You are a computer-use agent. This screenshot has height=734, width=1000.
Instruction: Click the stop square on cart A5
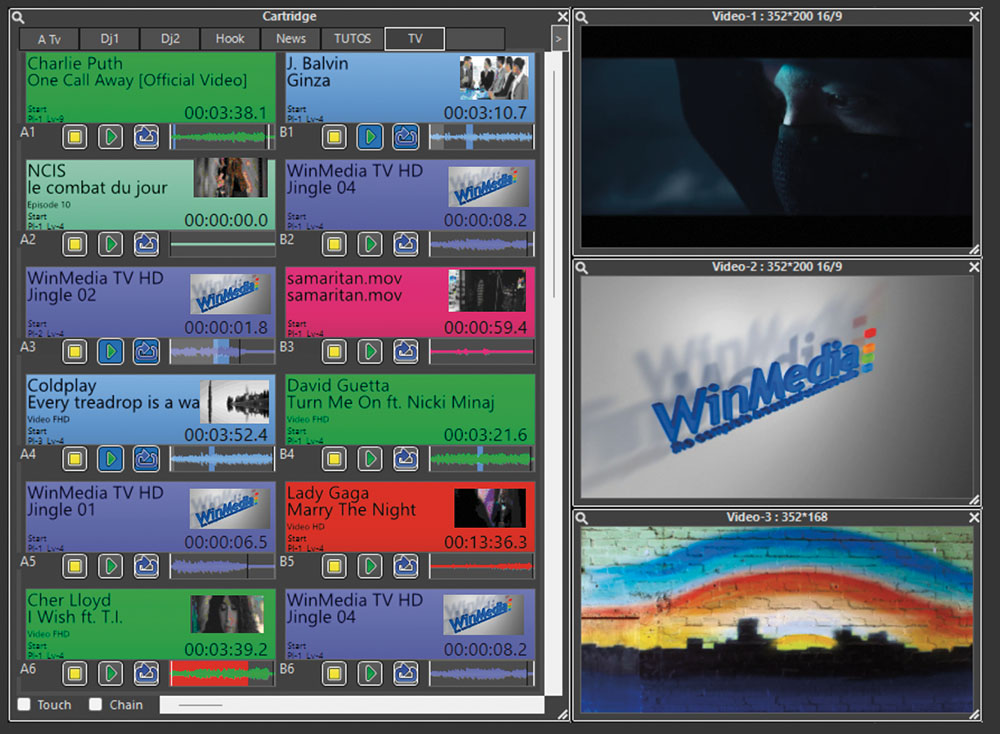click(x=74, y=566)
